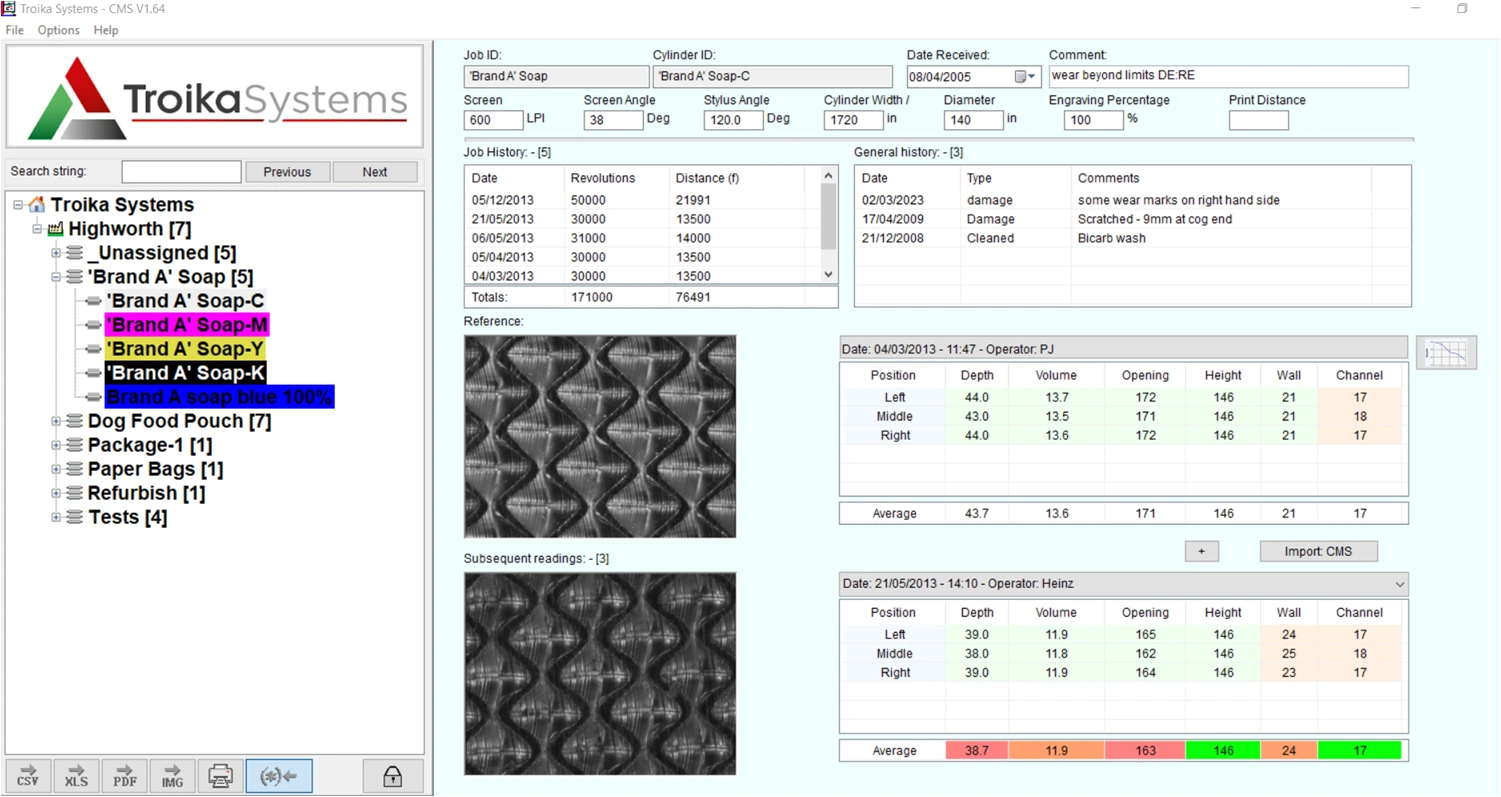The width and height of the screenshot is (1501, 797).
Task: Click the XLS export icon
Action: point(76,776)
